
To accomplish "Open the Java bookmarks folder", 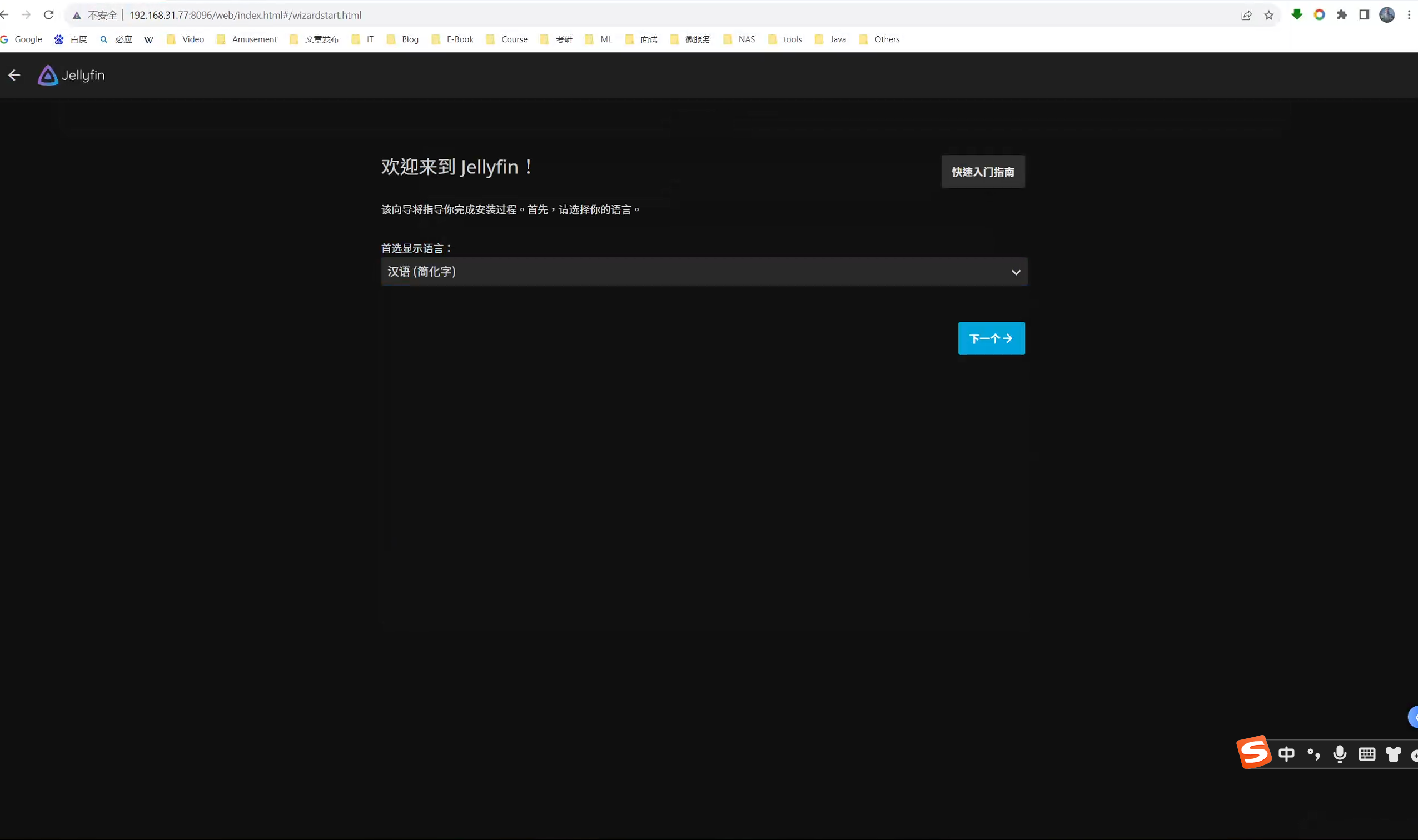I will (830, 39).
